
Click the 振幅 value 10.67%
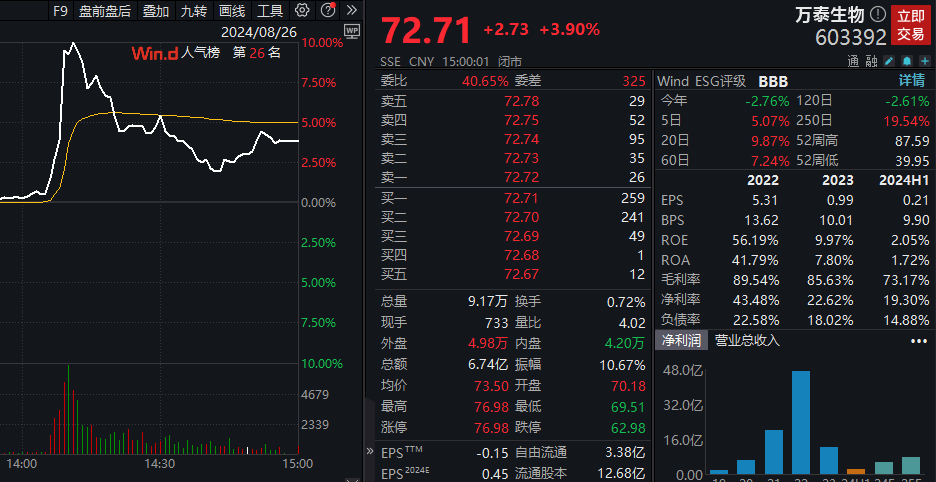coord(623,365)
